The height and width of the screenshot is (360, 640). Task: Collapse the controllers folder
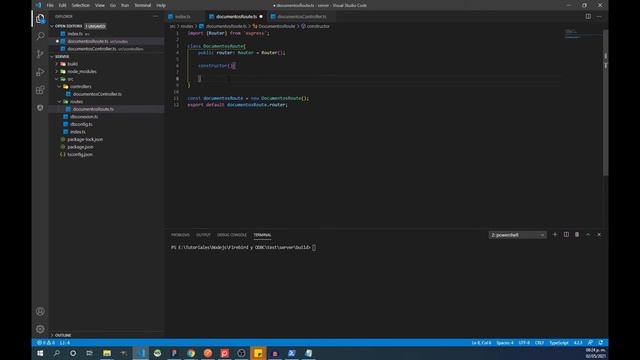(x=80, y=87)
